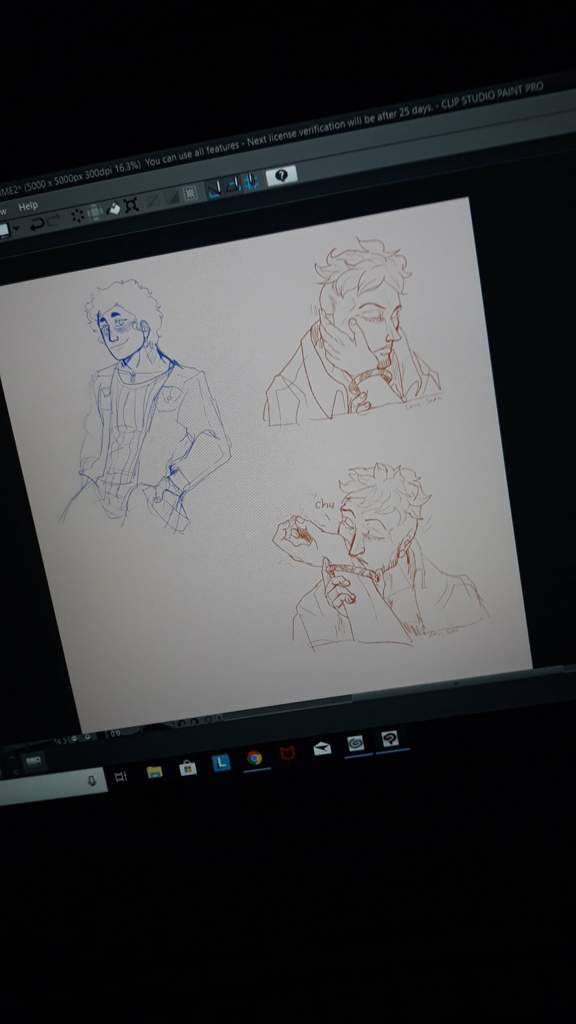The image size is (576, 1024).
Task: Toggle Snap to Special Ruler
Action: [233, 185]
